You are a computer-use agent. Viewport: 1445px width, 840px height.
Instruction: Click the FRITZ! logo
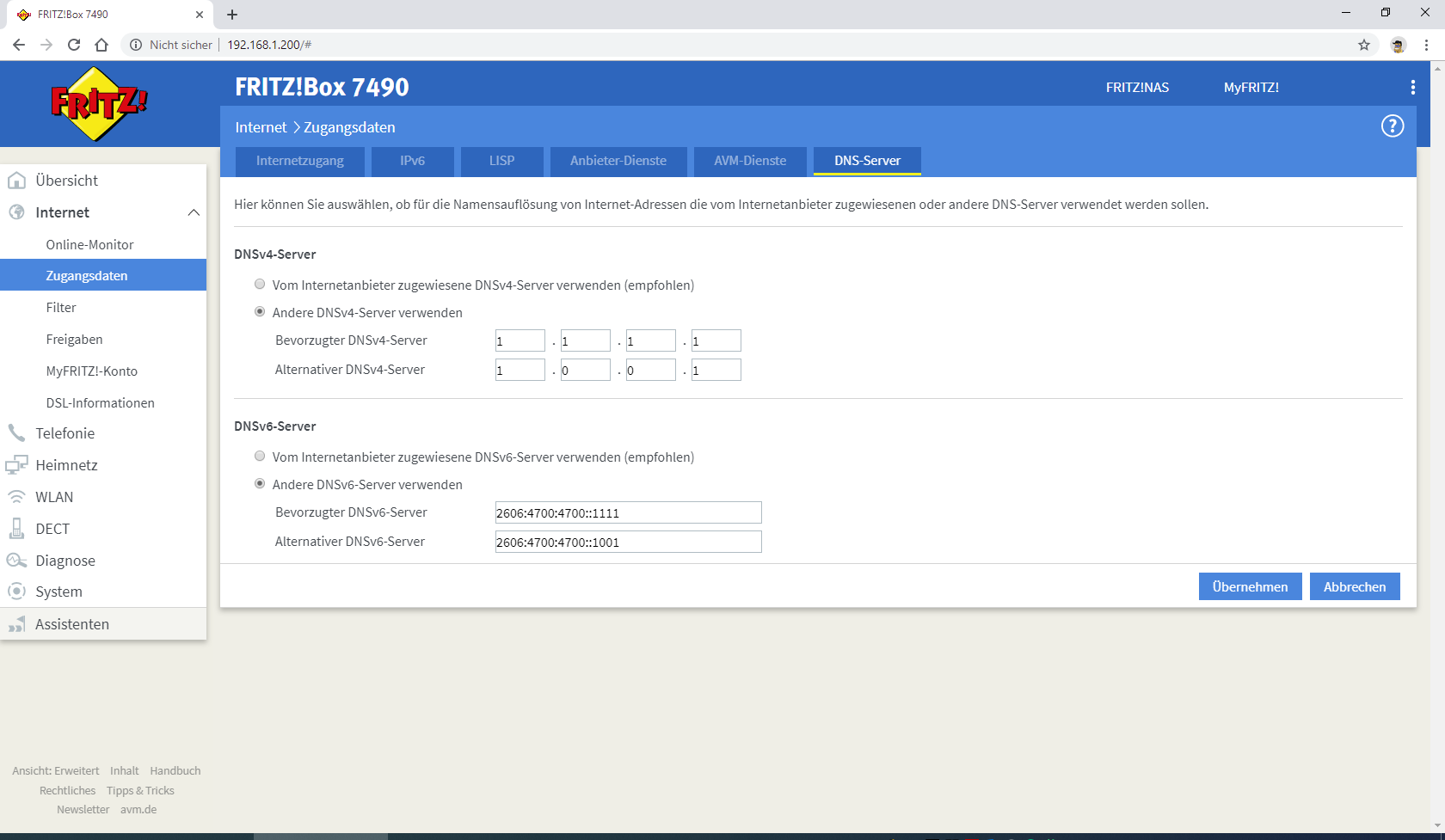(99, 104)
